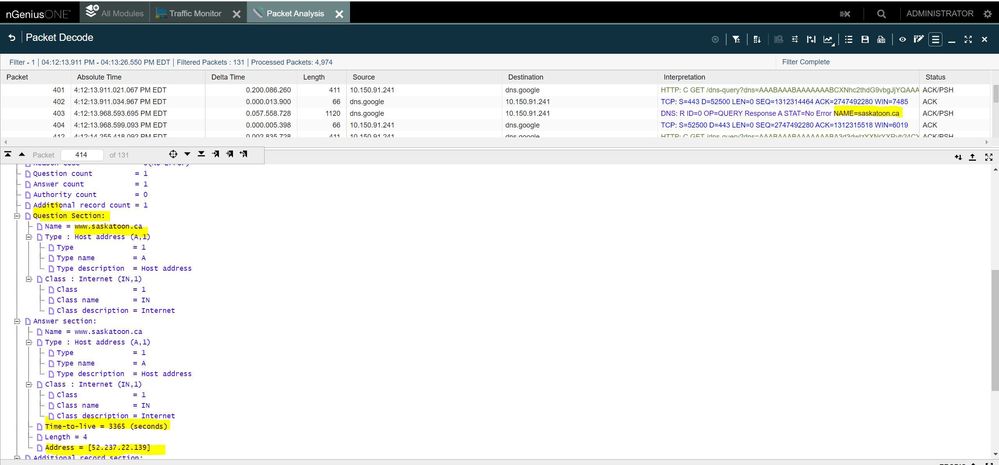Collapse Type : Host address under Answer section
Image resolution: width=999 pixels, height=465 pixels.
29,342
